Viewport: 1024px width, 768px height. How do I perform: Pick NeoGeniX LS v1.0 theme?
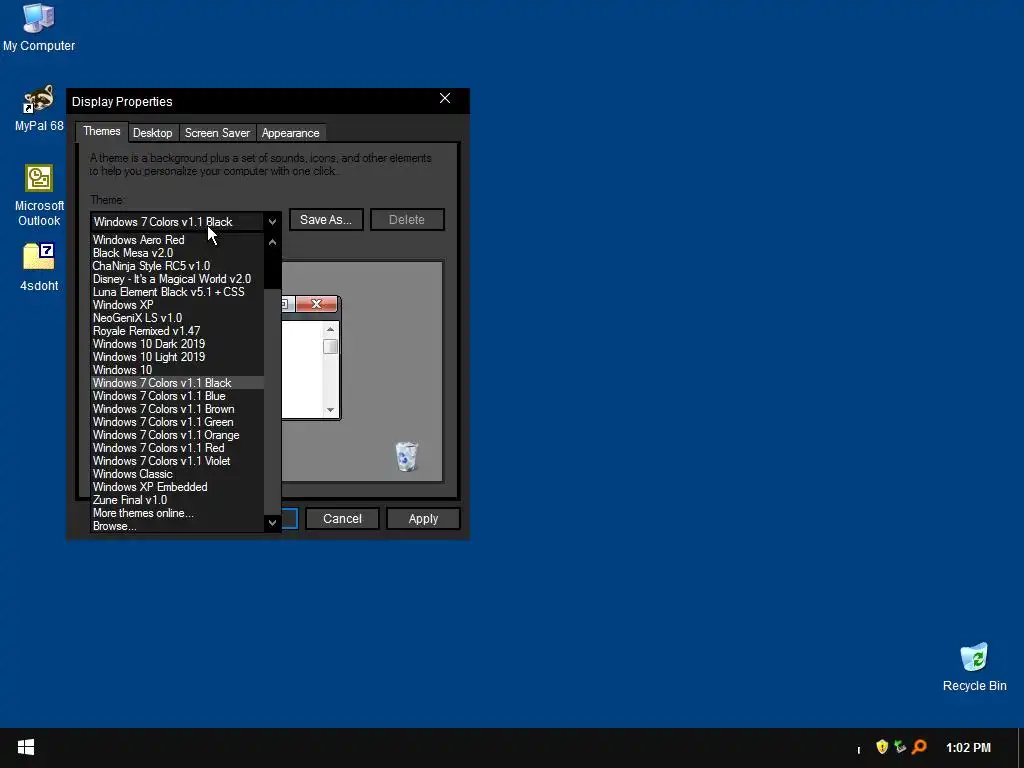pos(177,318)
